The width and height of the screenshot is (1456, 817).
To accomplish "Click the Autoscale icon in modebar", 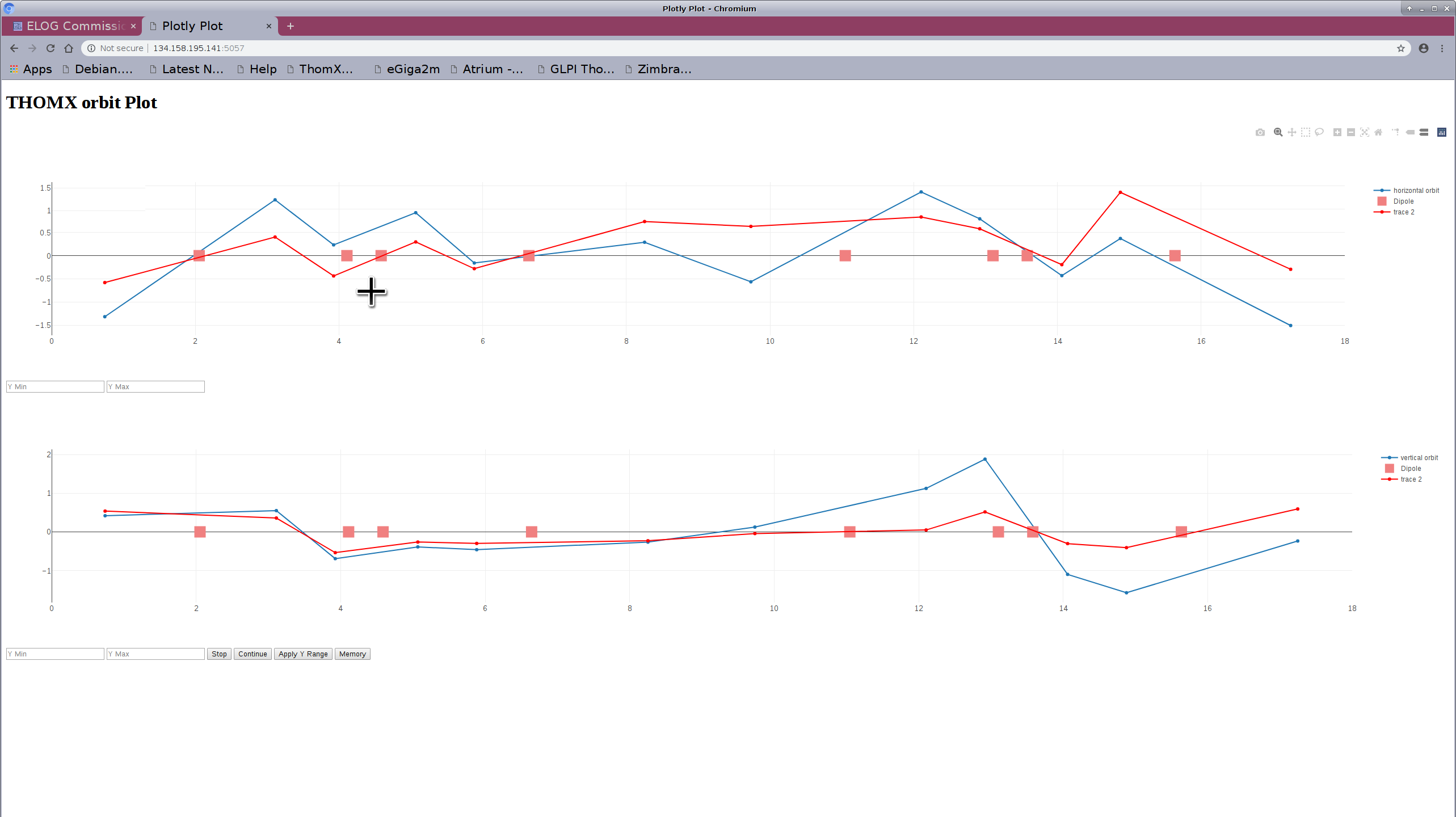I will click(x=1365, y=132).
